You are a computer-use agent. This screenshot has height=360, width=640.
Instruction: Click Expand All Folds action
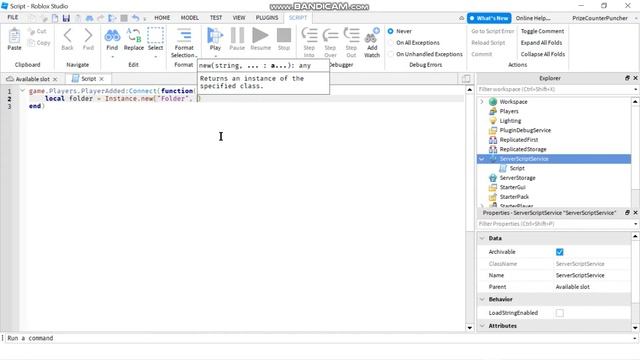click(x=541, y=42)
